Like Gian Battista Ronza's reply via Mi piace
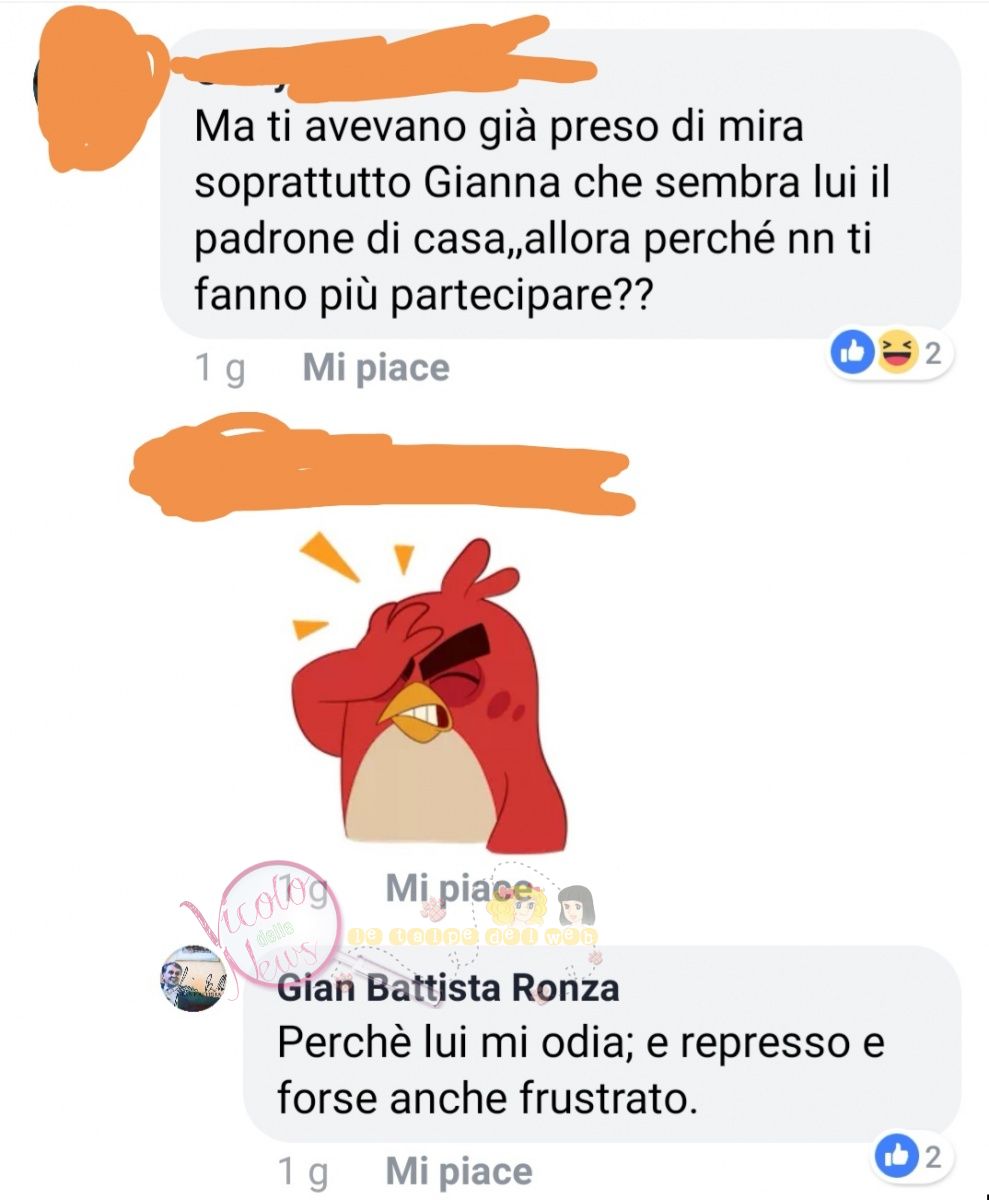Image resolution: width=989 pixels, height=1200 pixels. [x=459, y=1171]
